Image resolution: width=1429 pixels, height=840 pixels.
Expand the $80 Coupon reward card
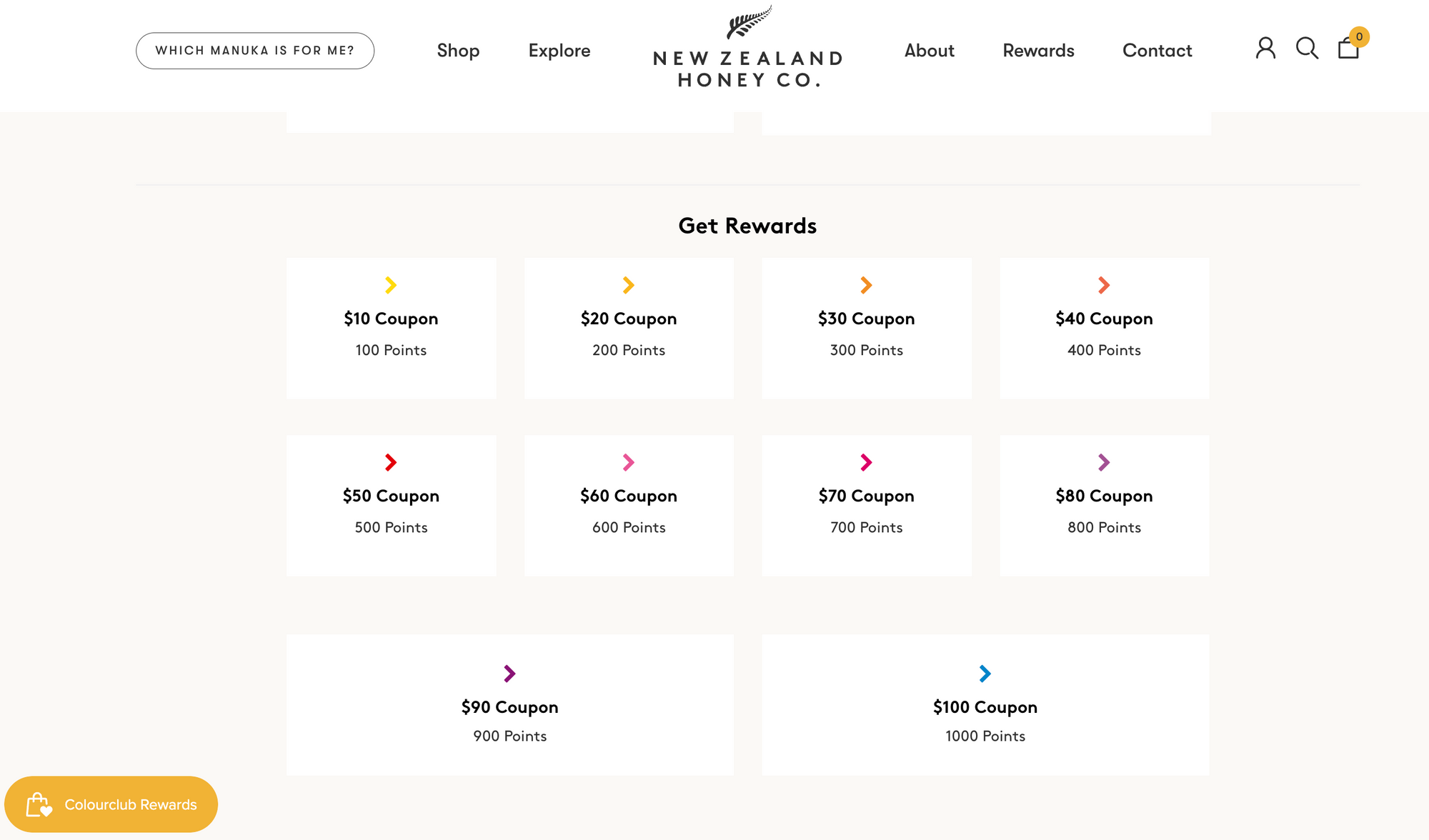(1104, 505)
